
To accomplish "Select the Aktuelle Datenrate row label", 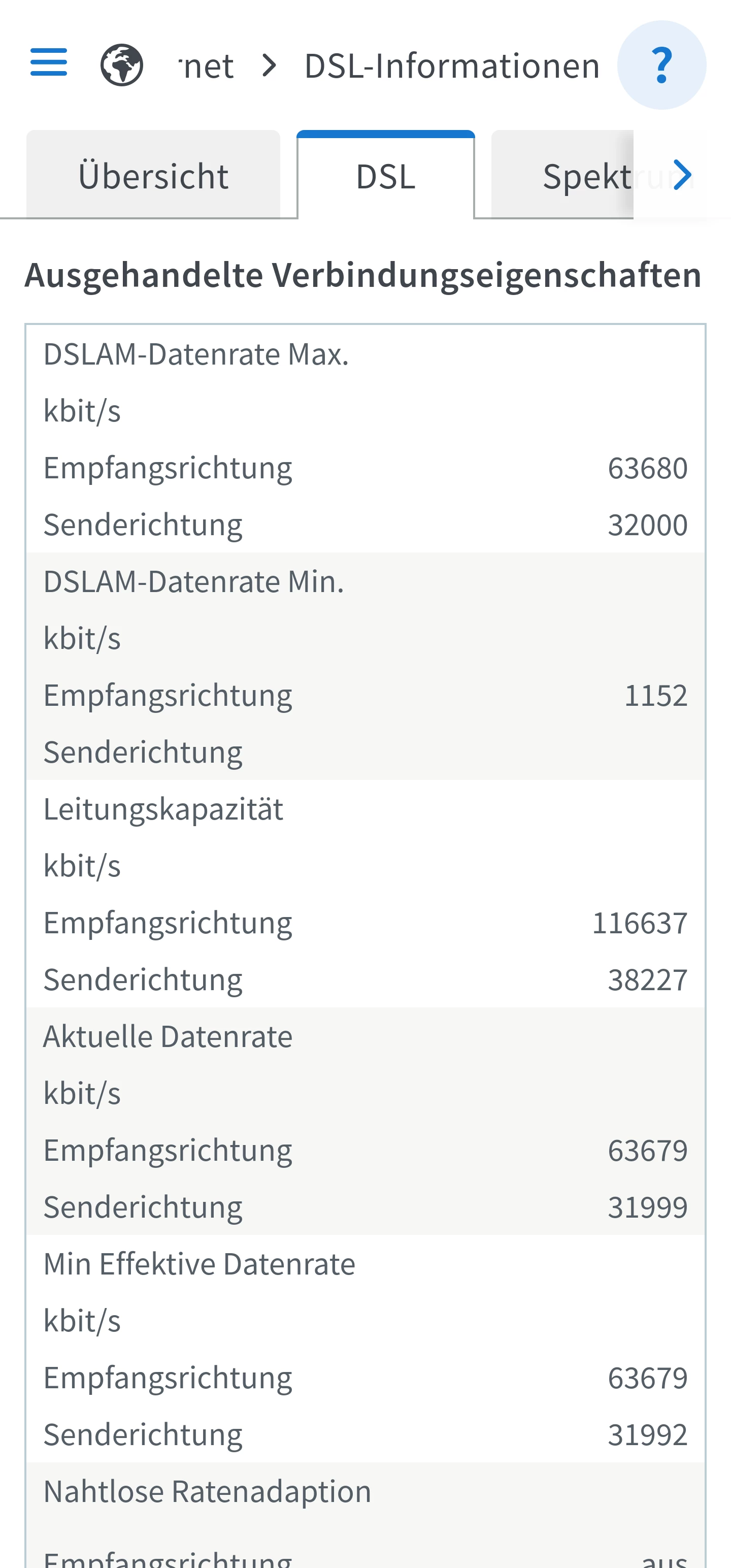I will (168, 1036).
